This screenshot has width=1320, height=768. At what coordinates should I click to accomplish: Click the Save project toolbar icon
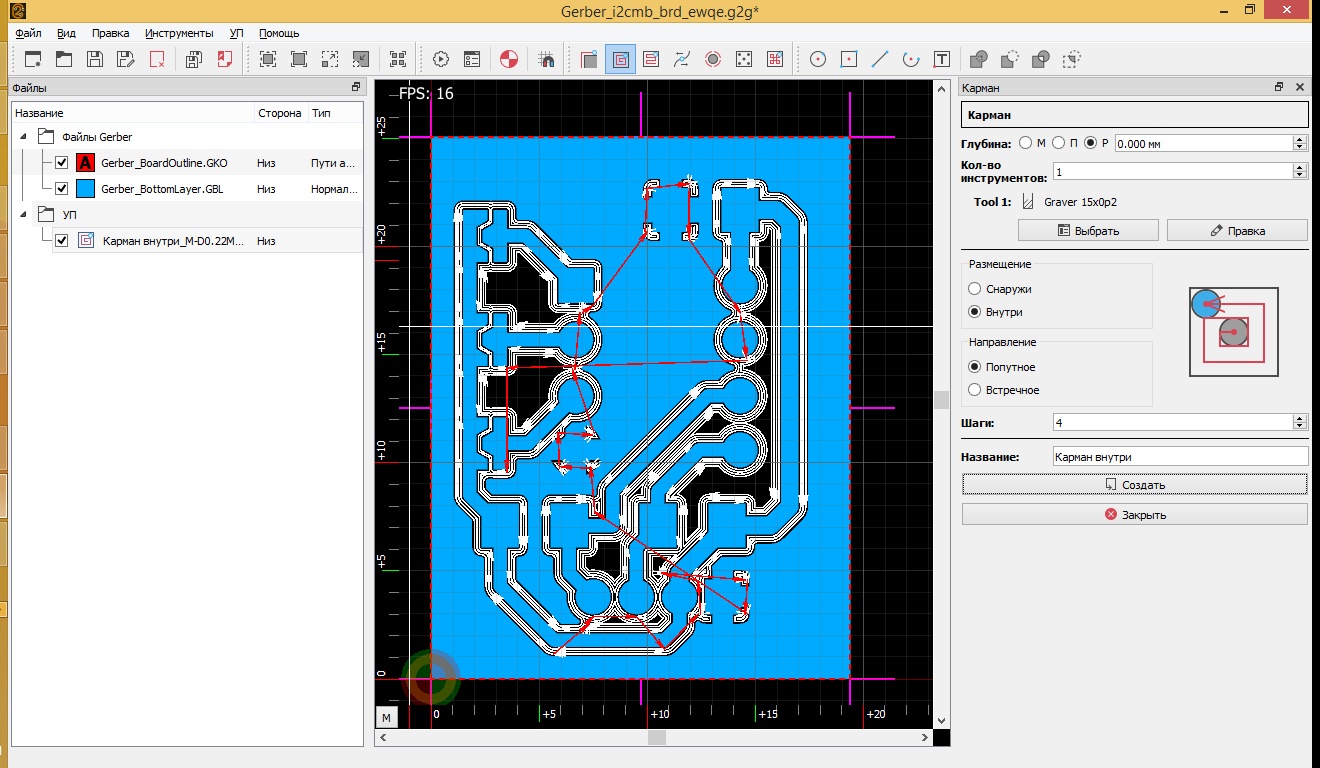click(x=95, y=59)
